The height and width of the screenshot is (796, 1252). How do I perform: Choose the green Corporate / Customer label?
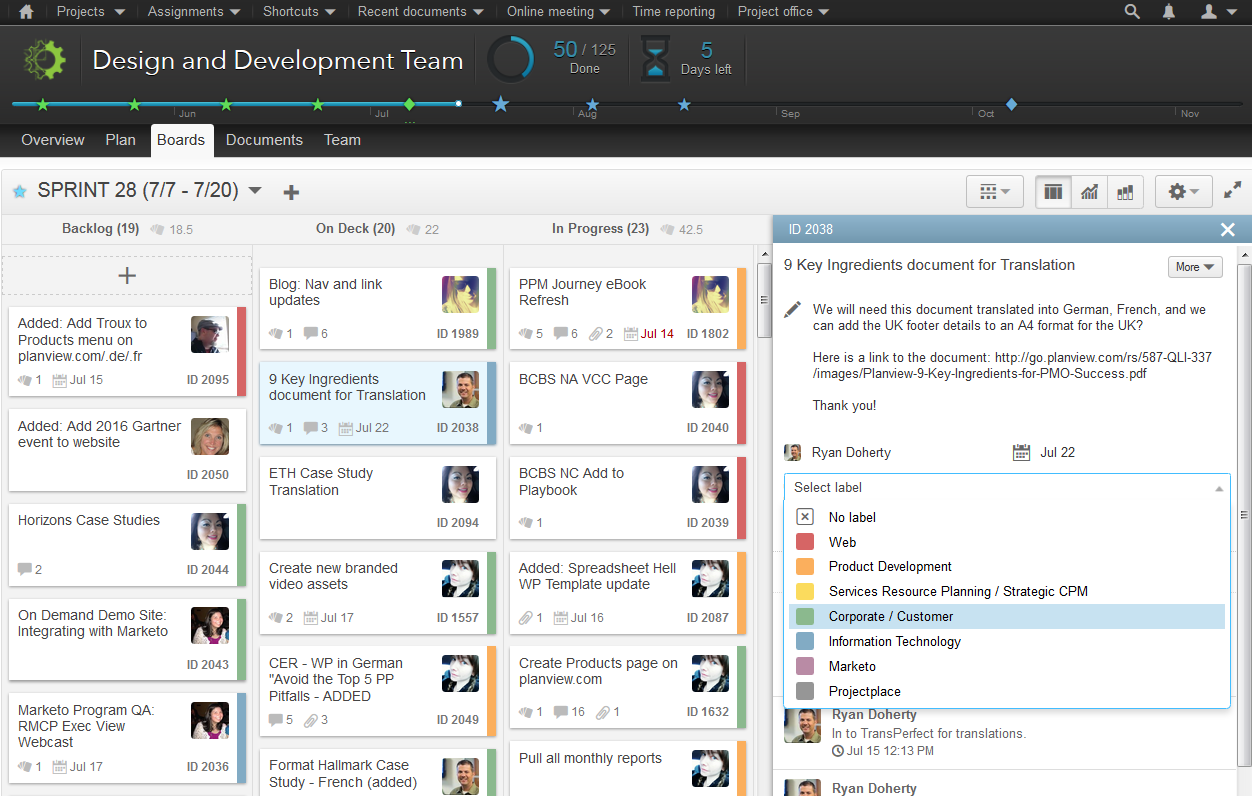click(x=1007, y=616)
